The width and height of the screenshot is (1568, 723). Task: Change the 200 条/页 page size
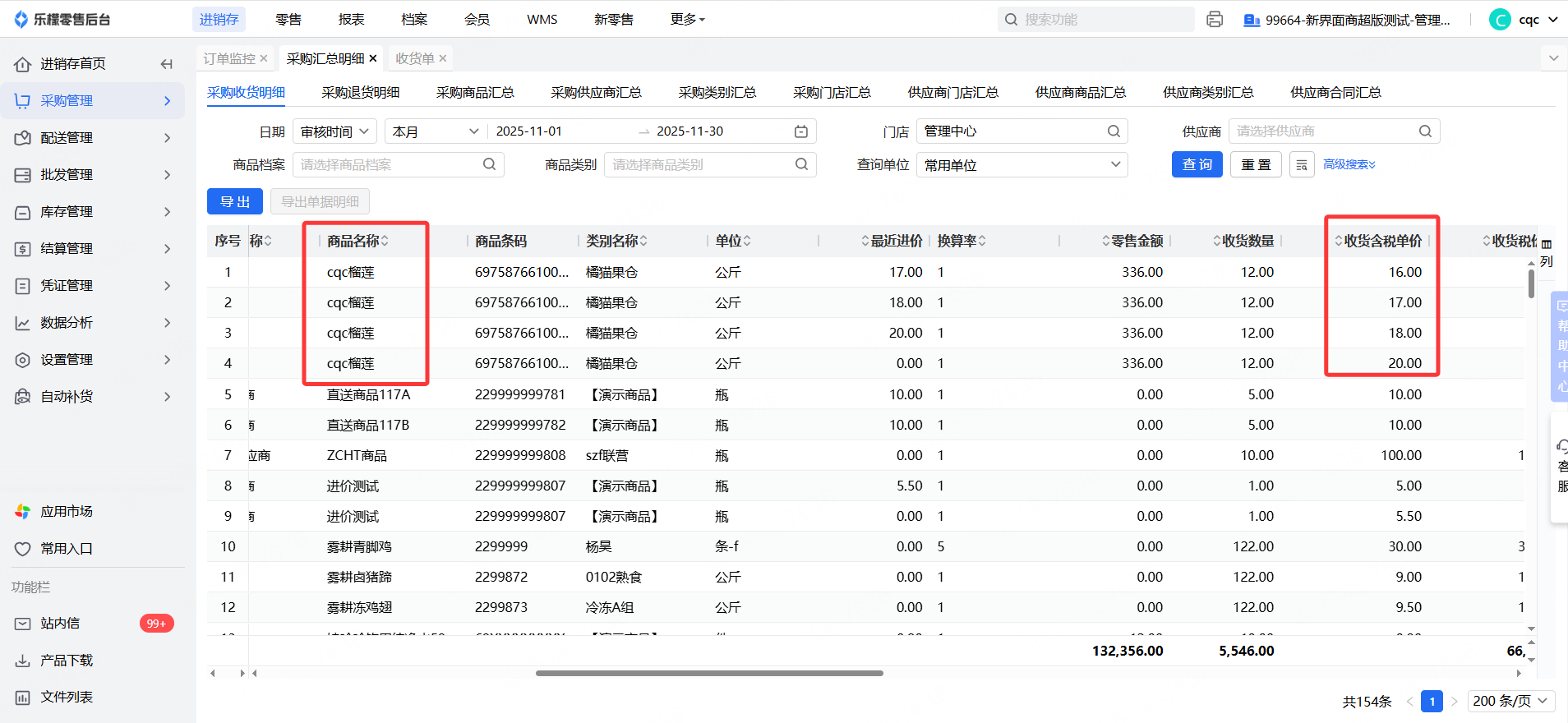[1510, 701]
